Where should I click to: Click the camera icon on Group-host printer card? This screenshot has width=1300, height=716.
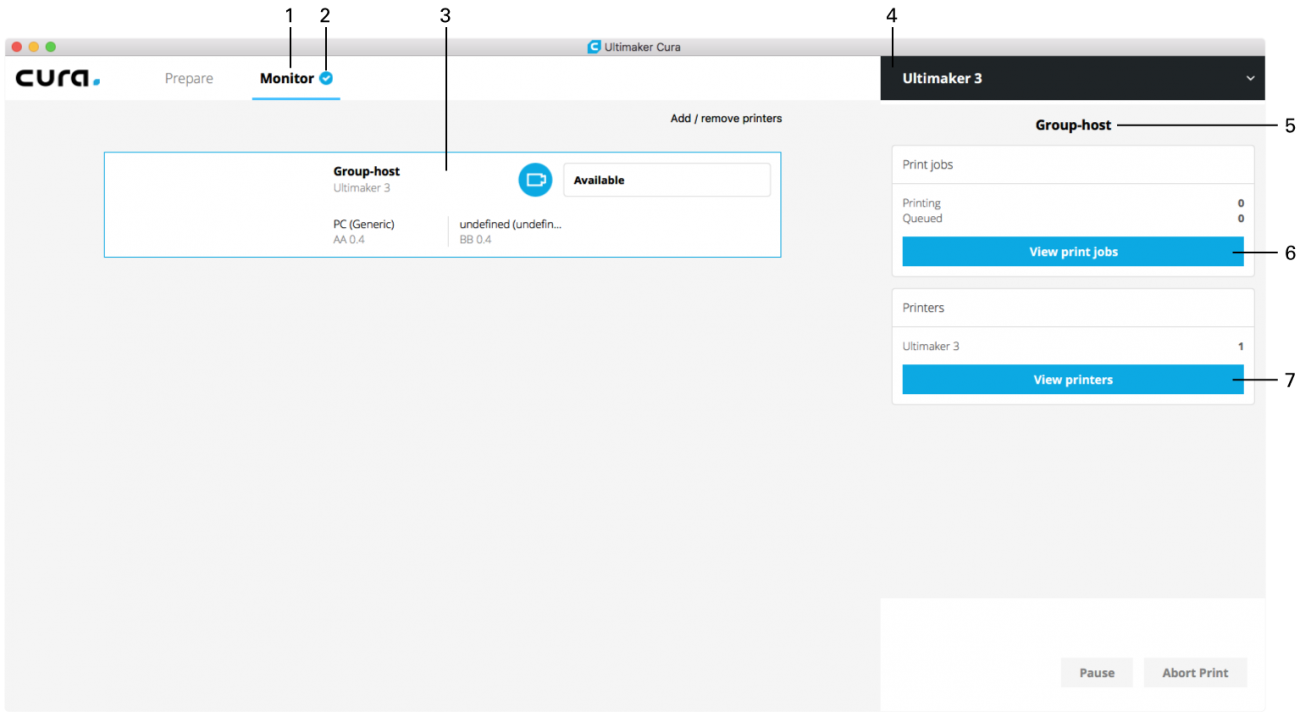click(534, 179)
